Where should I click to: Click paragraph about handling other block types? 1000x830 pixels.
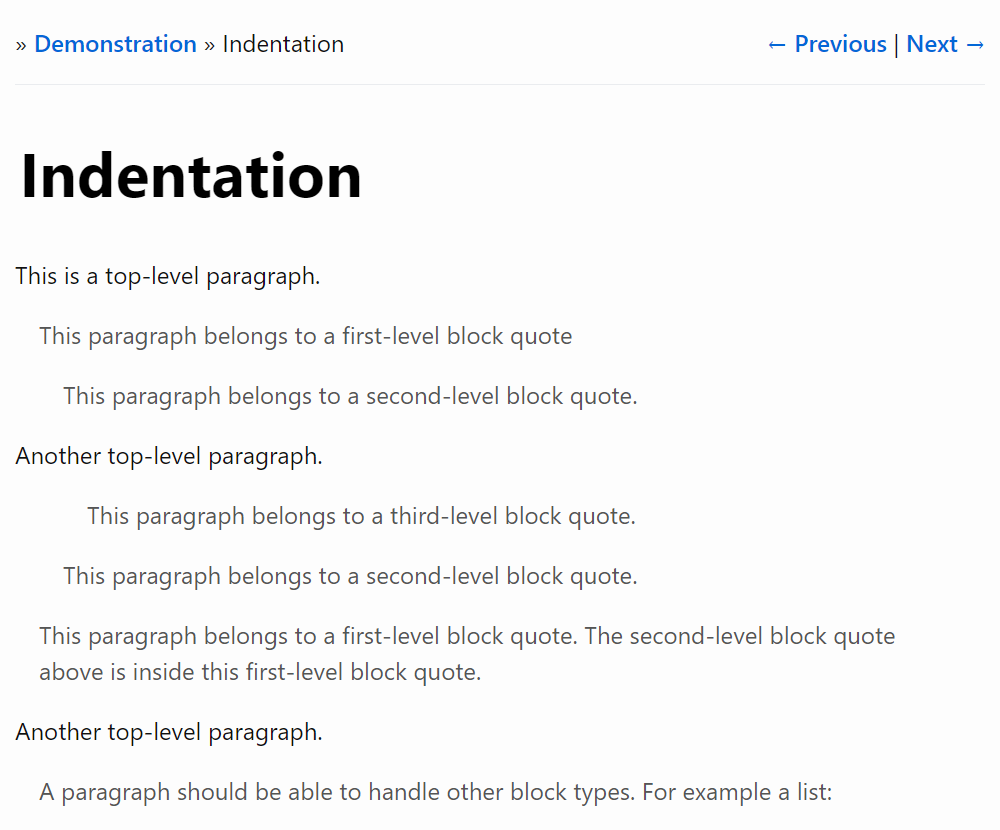pyautogui.click(x=435, y=792)
